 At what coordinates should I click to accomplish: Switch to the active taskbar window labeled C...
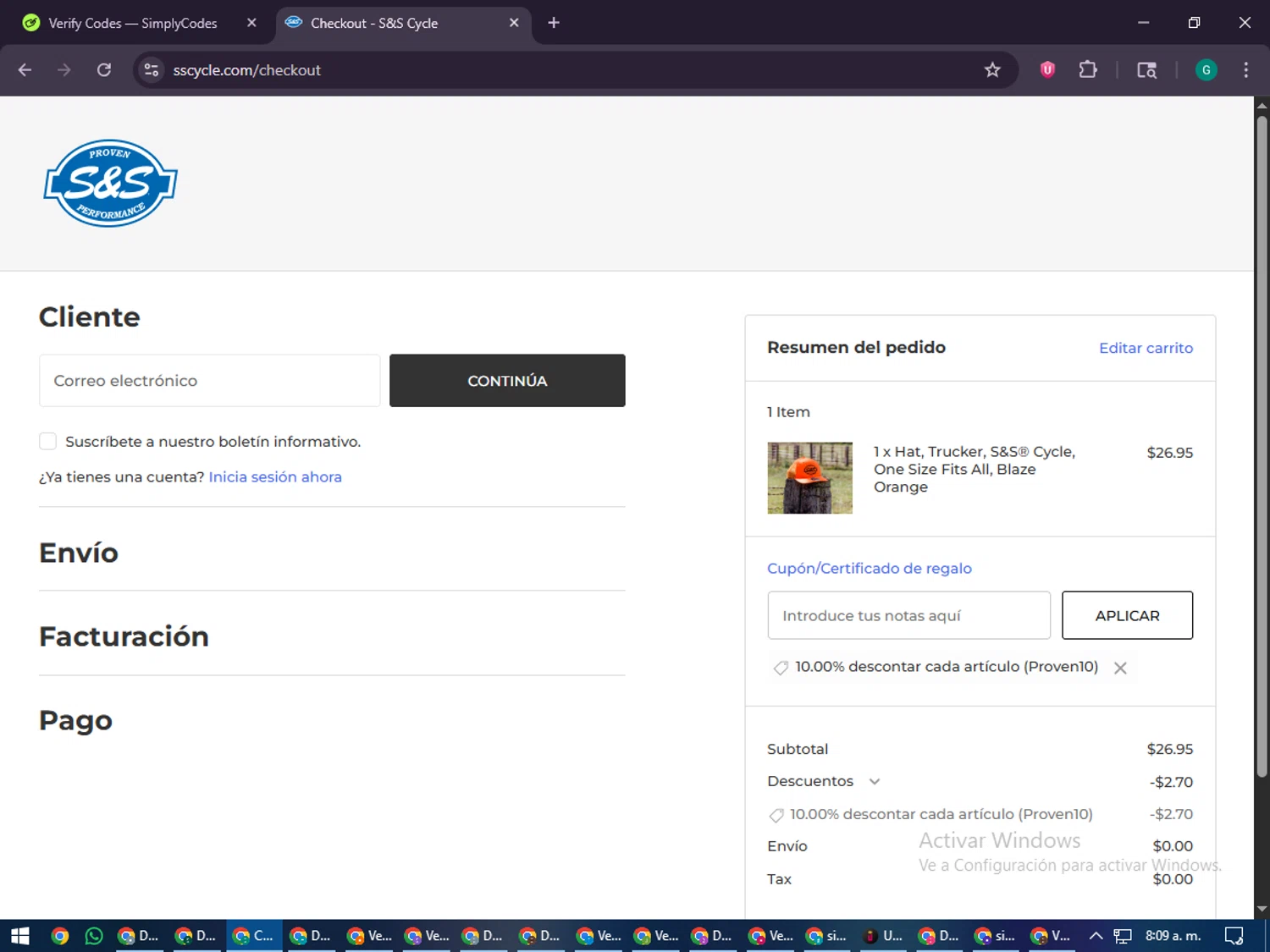(254, 935)
